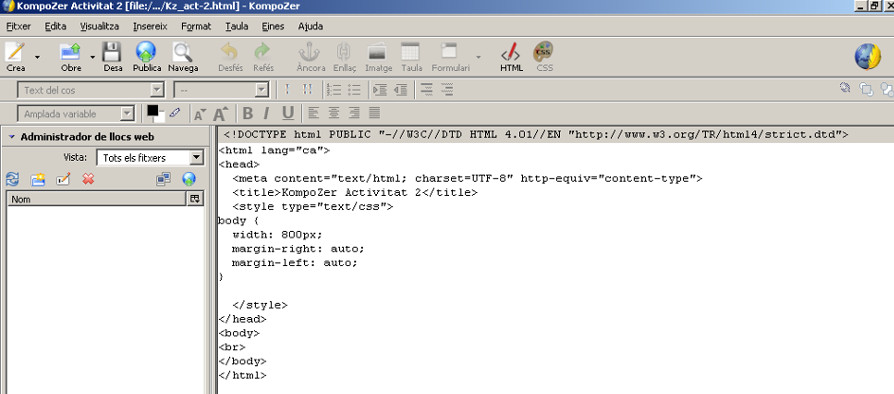This screenshot has height=394, width=894.
Task: Click the larger font size icon
Action: coord(221,113)
